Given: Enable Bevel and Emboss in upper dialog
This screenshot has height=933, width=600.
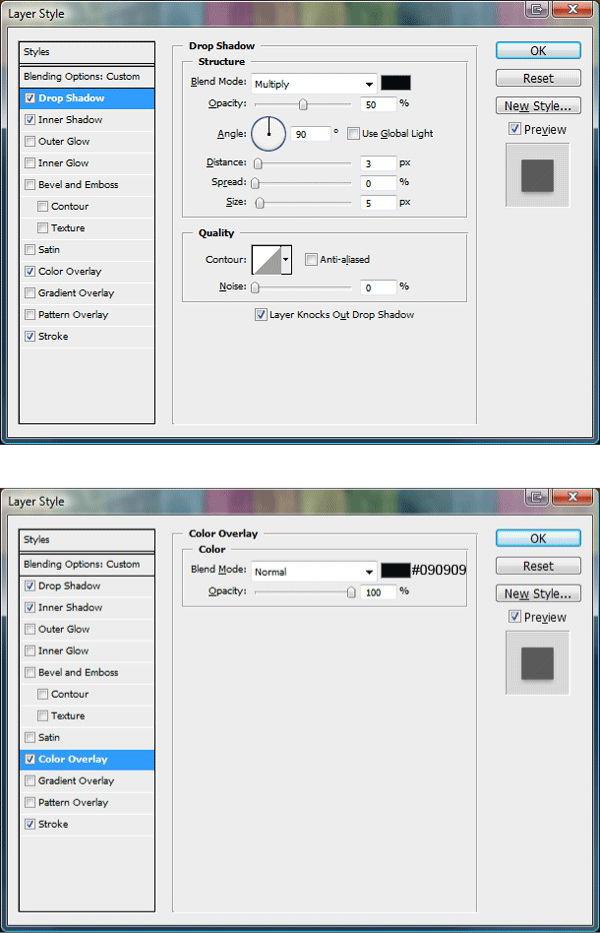Looking at the screenshot, I should 30,184.
